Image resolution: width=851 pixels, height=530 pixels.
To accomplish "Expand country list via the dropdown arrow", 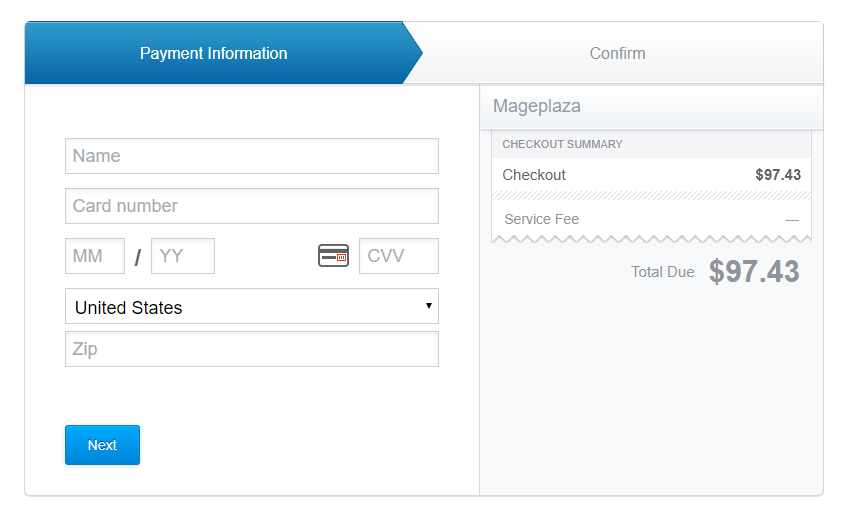I will pos(429,305).
